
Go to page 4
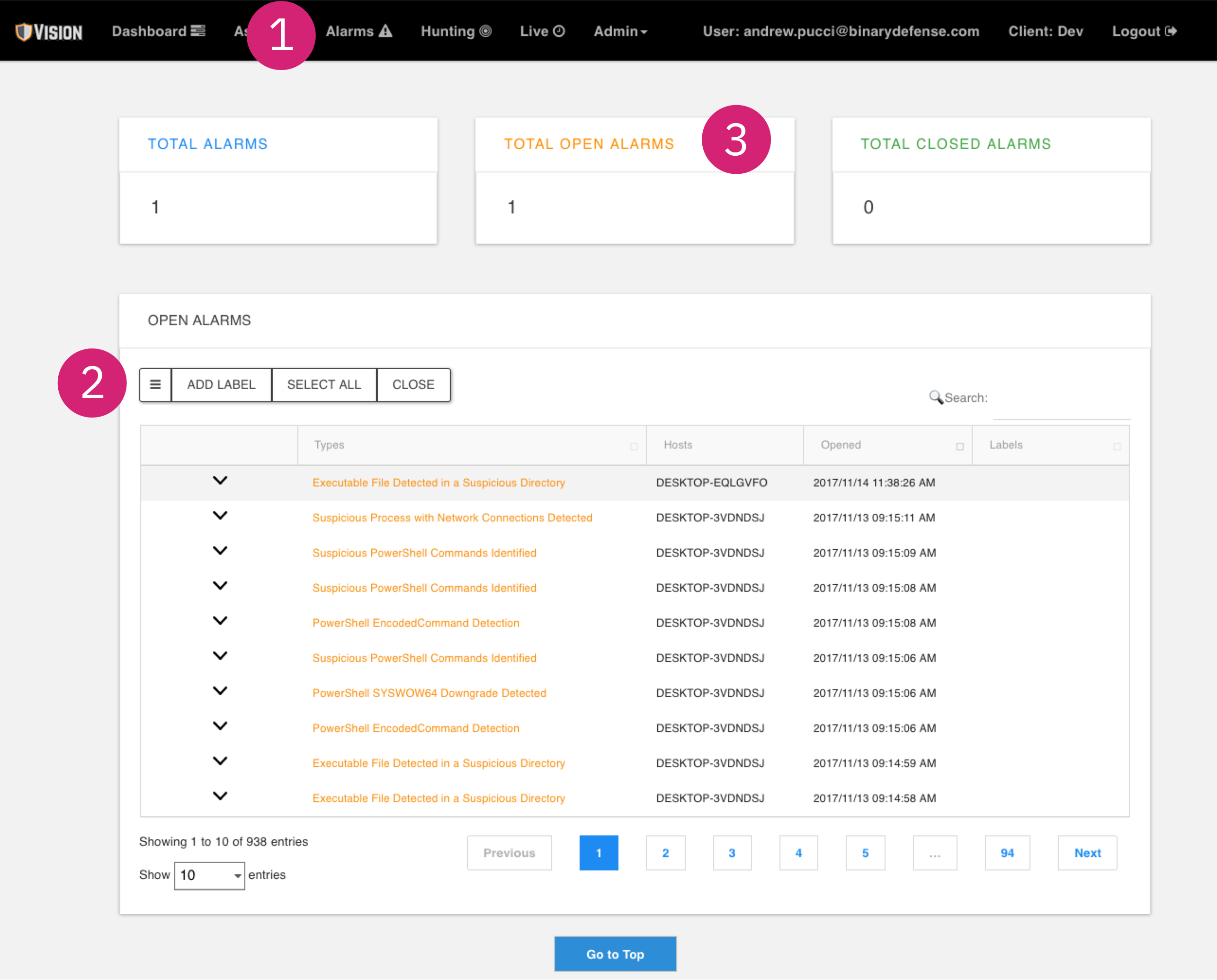point(798,853)
